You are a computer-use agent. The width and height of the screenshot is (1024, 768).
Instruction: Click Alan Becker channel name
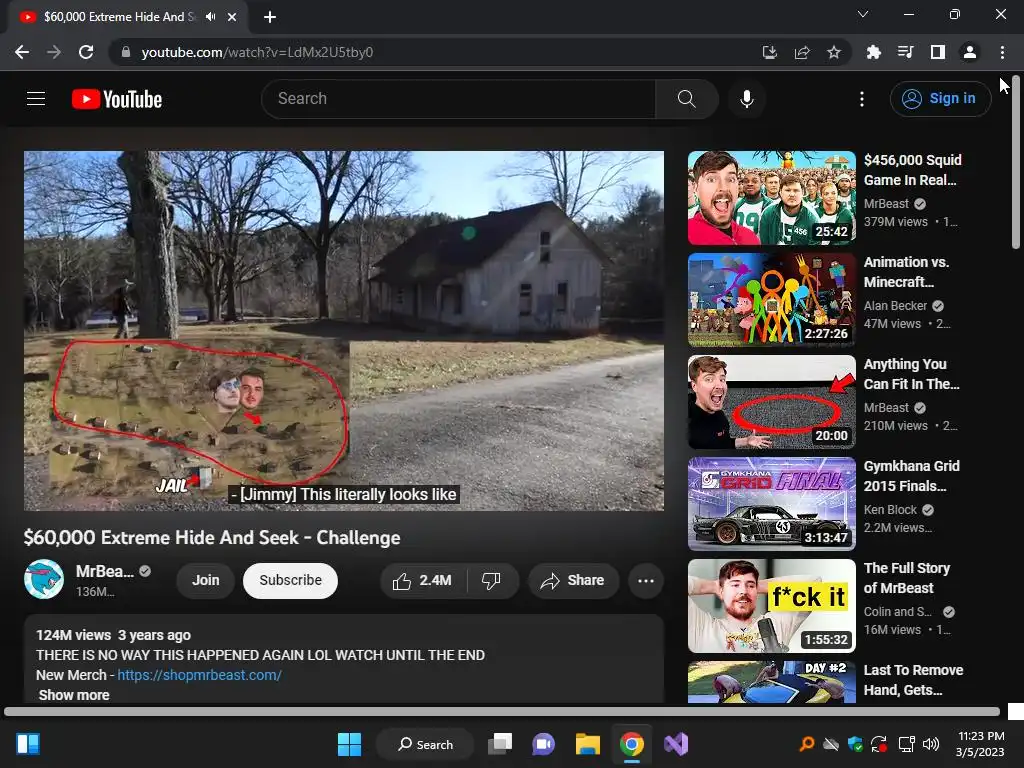tap(895, 306)
